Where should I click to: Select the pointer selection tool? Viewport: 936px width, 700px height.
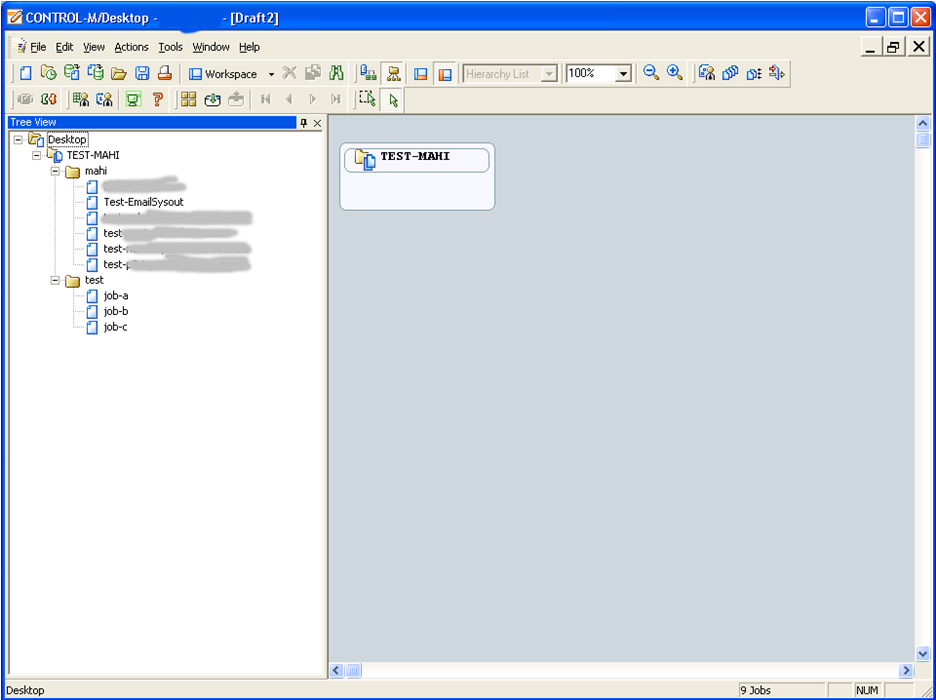(x=391, y=99)
